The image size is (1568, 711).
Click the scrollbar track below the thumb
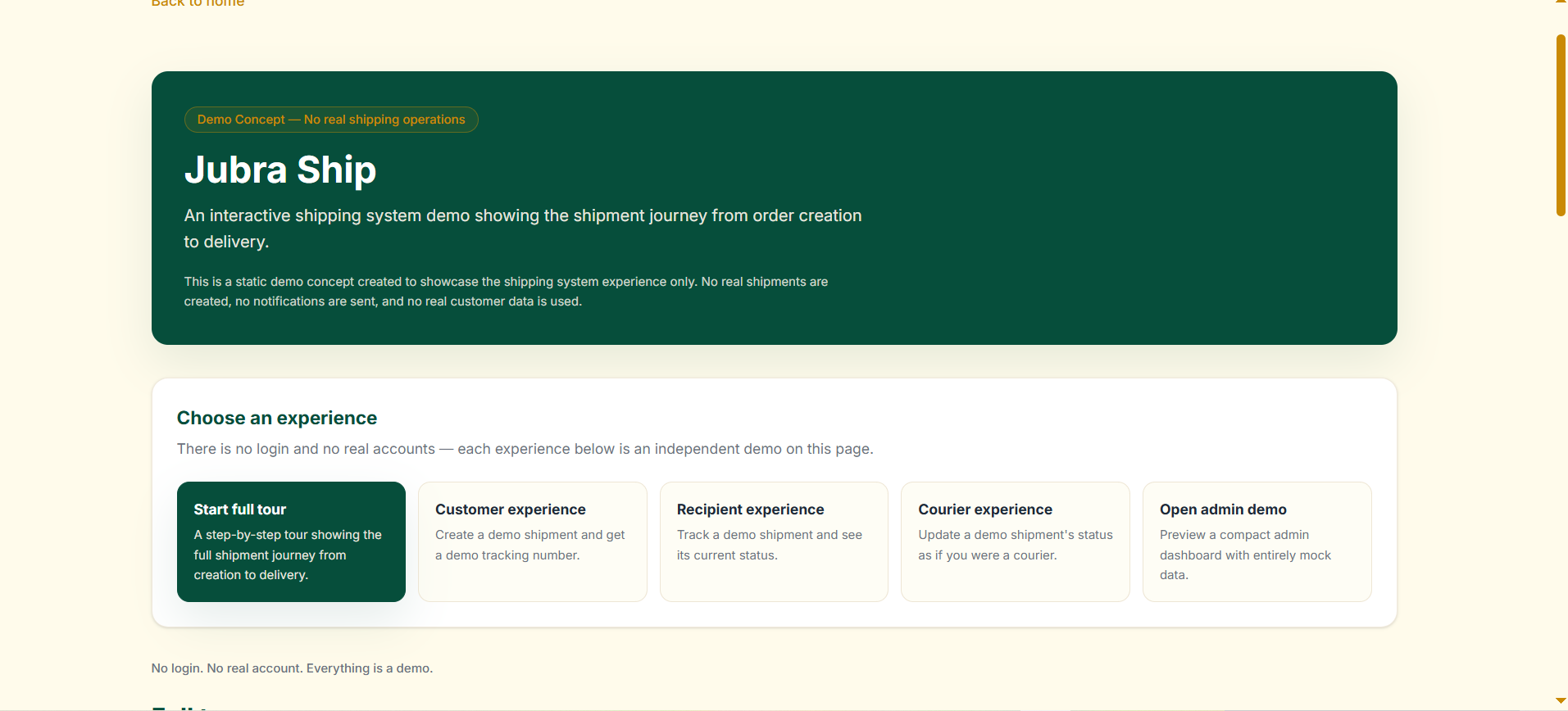click(1561, 455)
